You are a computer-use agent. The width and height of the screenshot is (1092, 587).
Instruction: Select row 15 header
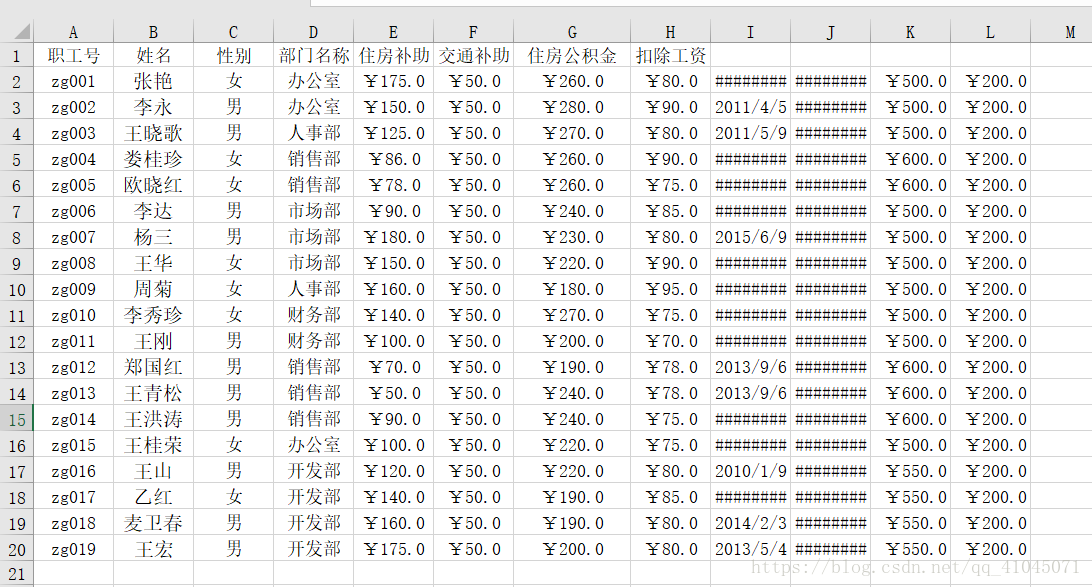point(17,420)
